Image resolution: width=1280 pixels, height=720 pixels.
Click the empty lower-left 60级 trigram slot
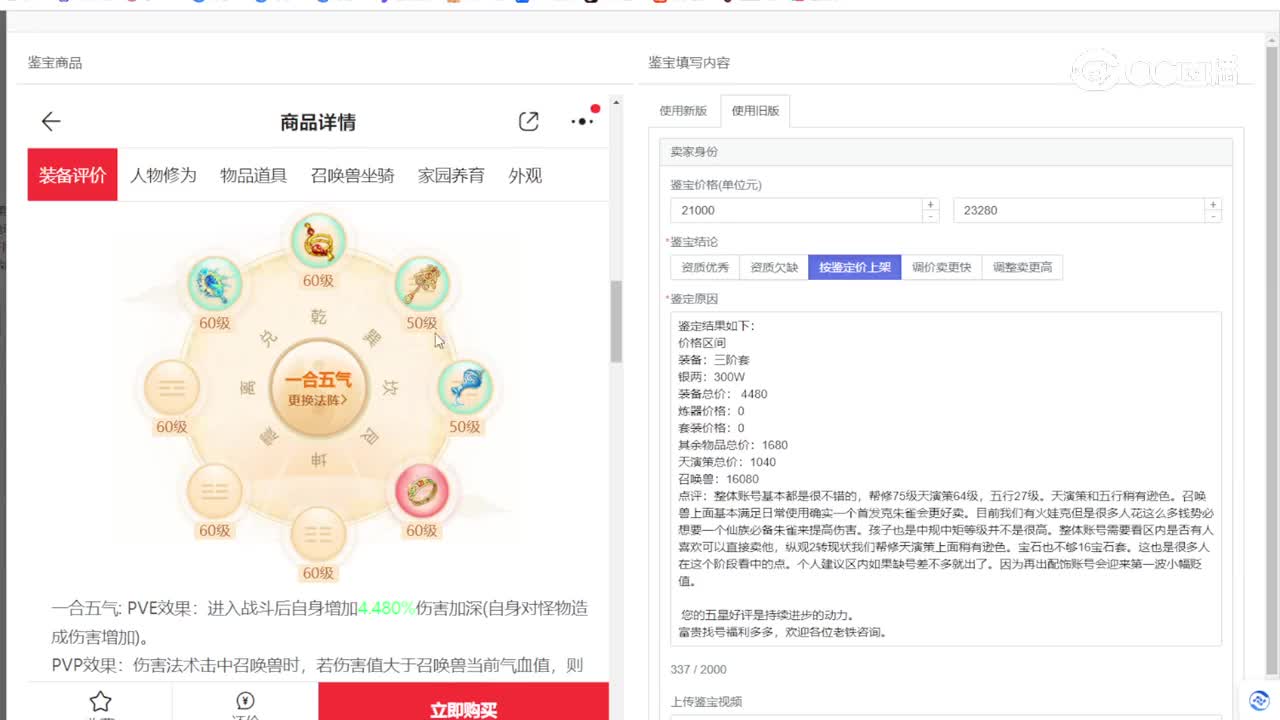pyautogui.click(x=215, y=491)
